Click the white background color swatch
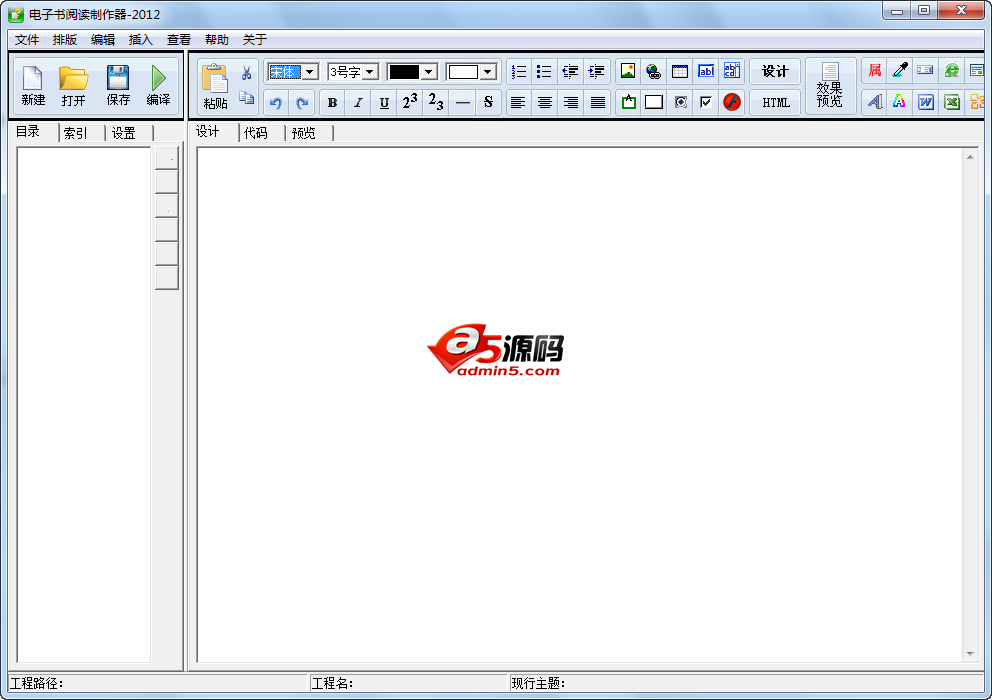 point(463,72)
